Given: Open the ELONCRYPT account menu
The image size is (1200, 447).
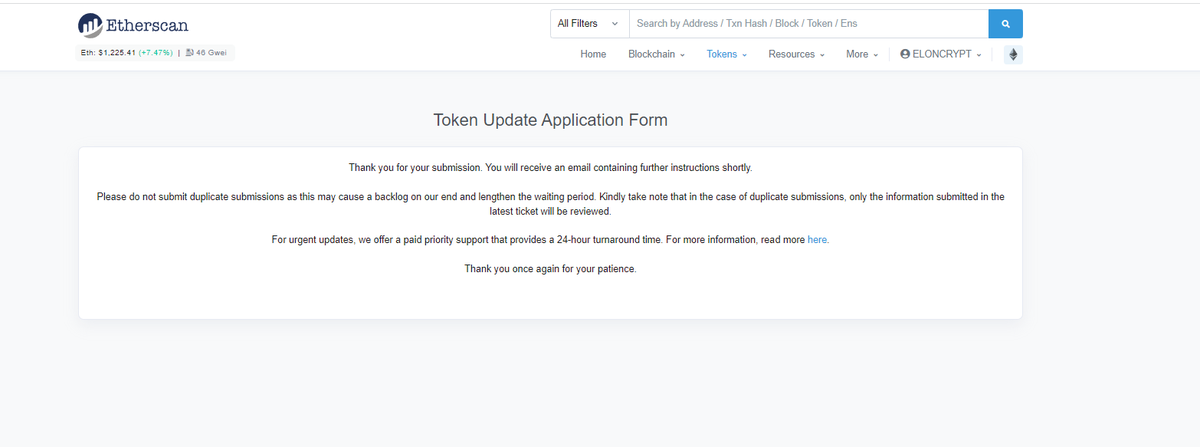Looking at the screenshot, I should pyautogui.click(x=941, y=54).
